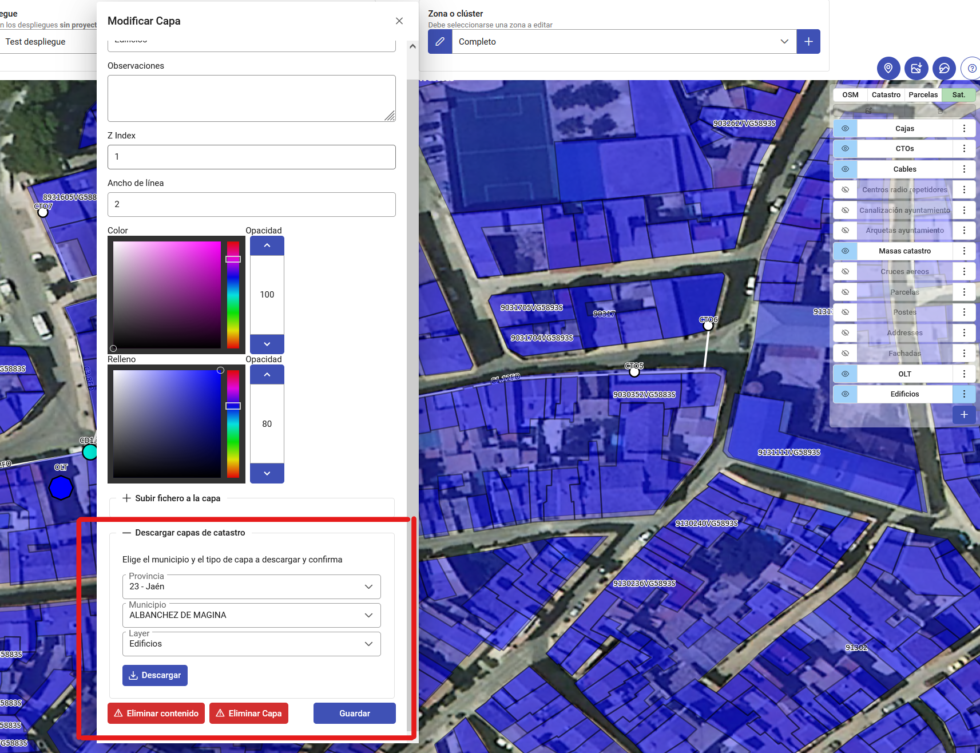This screenshot has height=753, width=980.
Task: Open the Municipio dropdown showing ALBANCHEZ DE MAGINA
Action: point(251,615)
